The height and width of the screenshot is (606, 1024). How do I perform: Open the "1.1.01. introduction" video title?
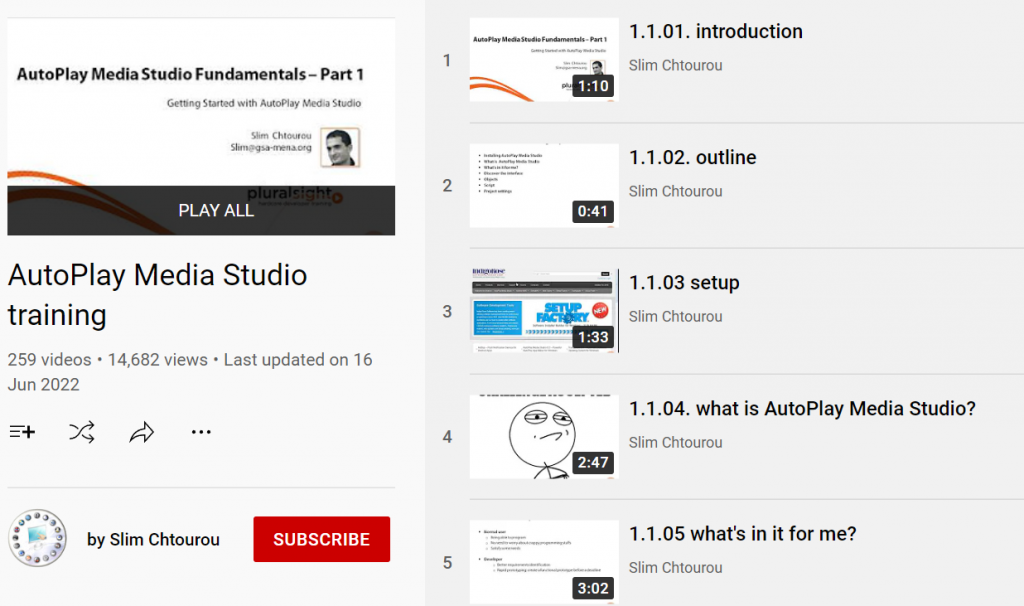click(x=715, y=32)
